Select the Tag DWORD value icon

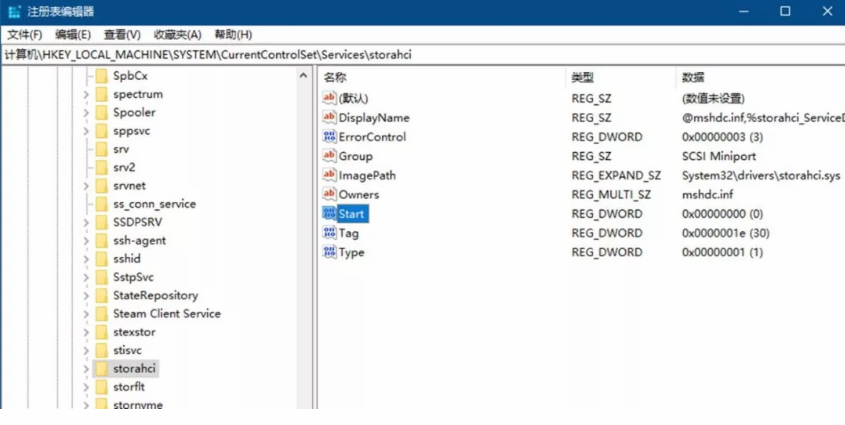click(x=330, y=233)
